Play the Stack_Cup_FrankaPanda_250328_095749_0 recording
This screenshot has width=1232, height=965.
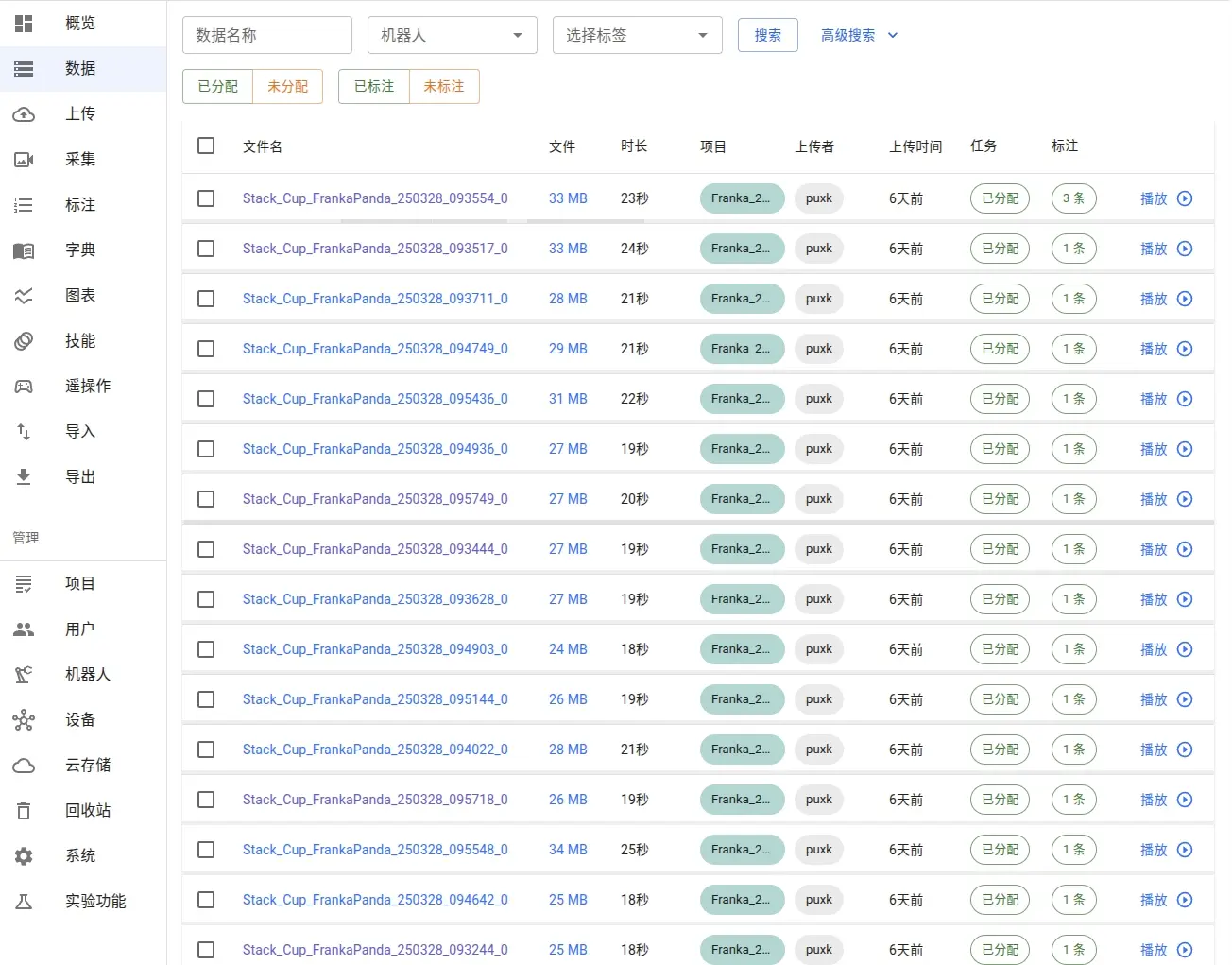click(1166, 499)
